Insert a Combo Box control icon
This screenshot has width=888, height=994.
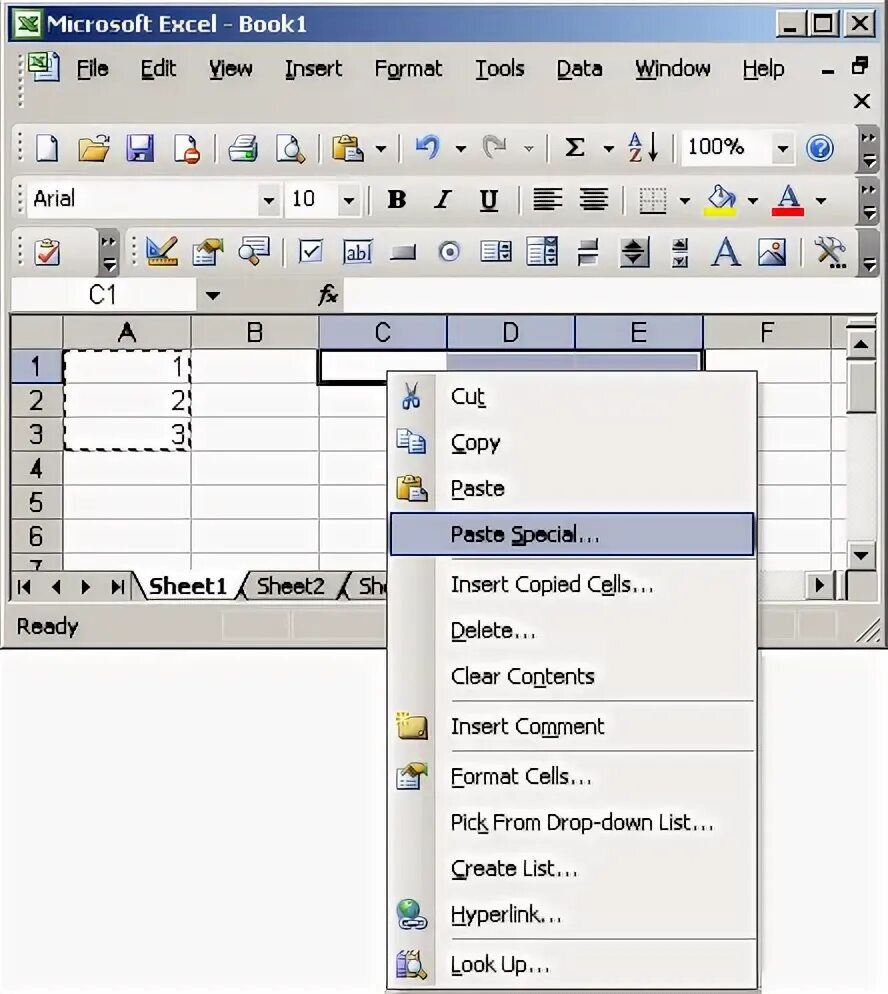pos(542,252)
